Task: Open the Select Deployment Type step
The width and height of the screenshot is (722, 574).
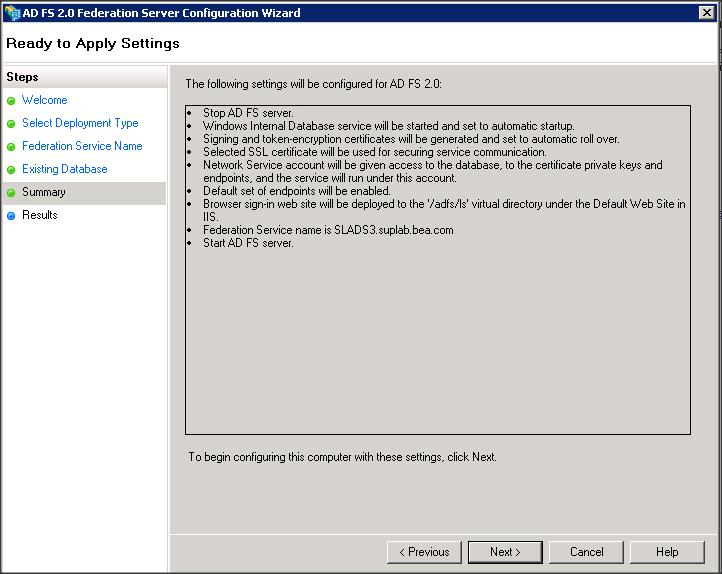Action: click(x=80, y=123)
